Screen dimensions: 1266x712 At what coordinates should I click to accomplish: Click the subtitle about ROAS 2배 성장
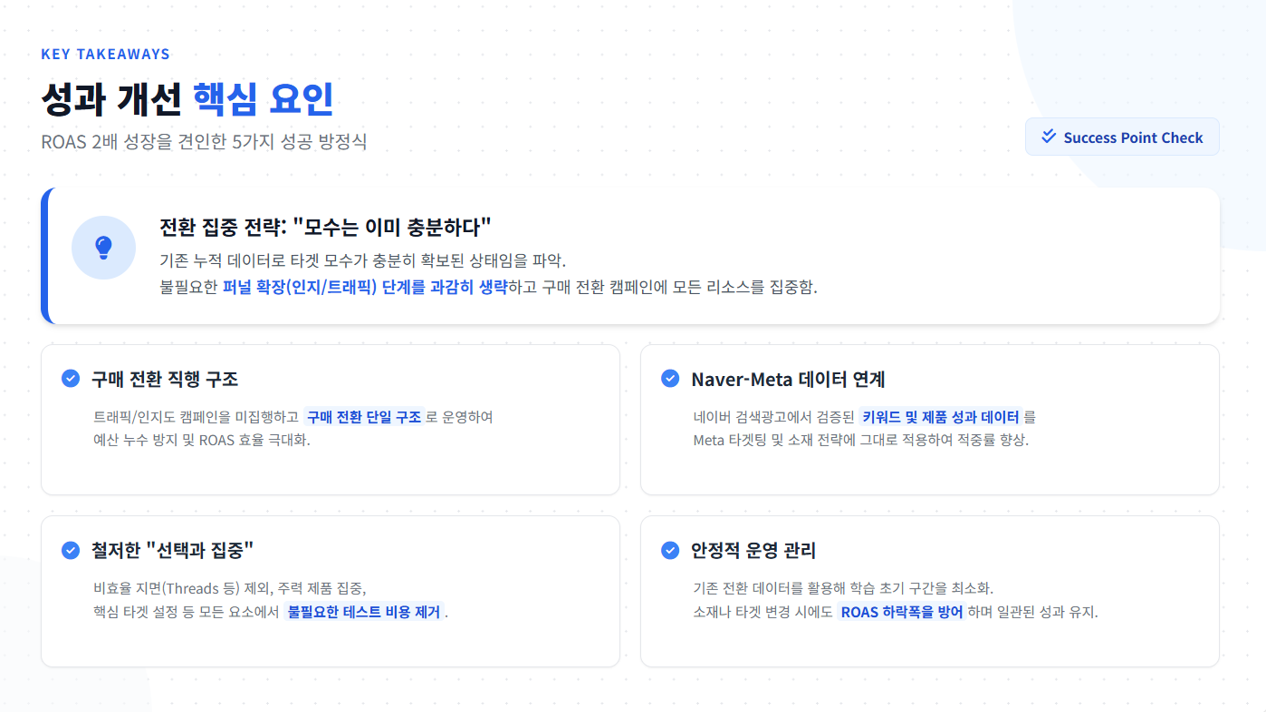(204, 142)
